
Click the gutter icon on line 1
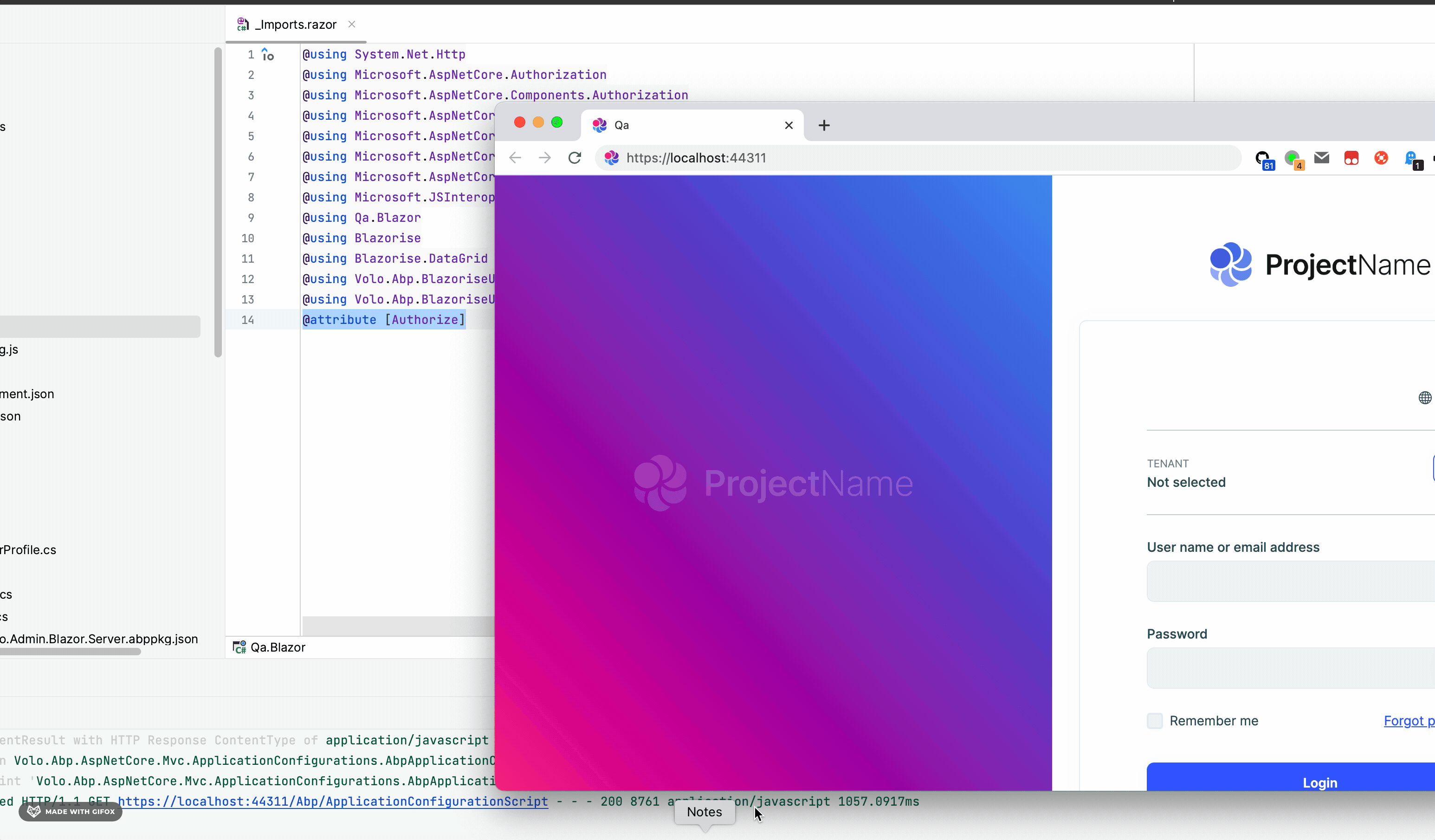click(x=268, y=55)
